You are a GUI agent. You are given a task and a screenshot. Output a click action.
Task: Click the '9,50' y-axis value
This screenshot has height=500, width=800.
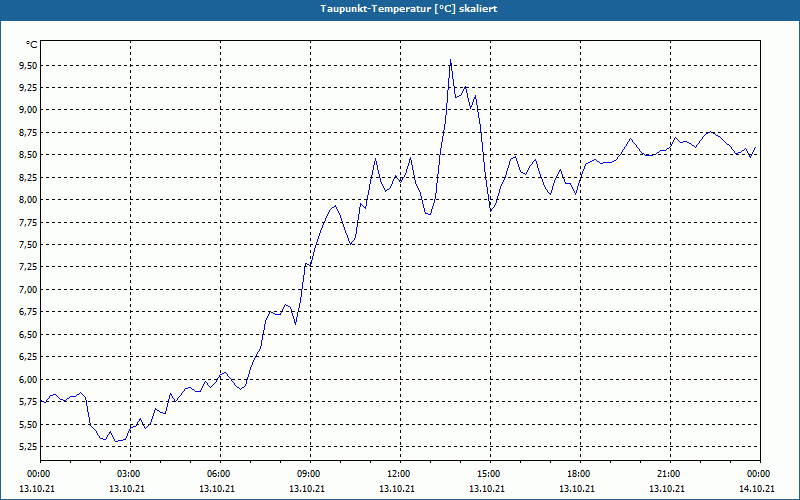tap(29, 65)
